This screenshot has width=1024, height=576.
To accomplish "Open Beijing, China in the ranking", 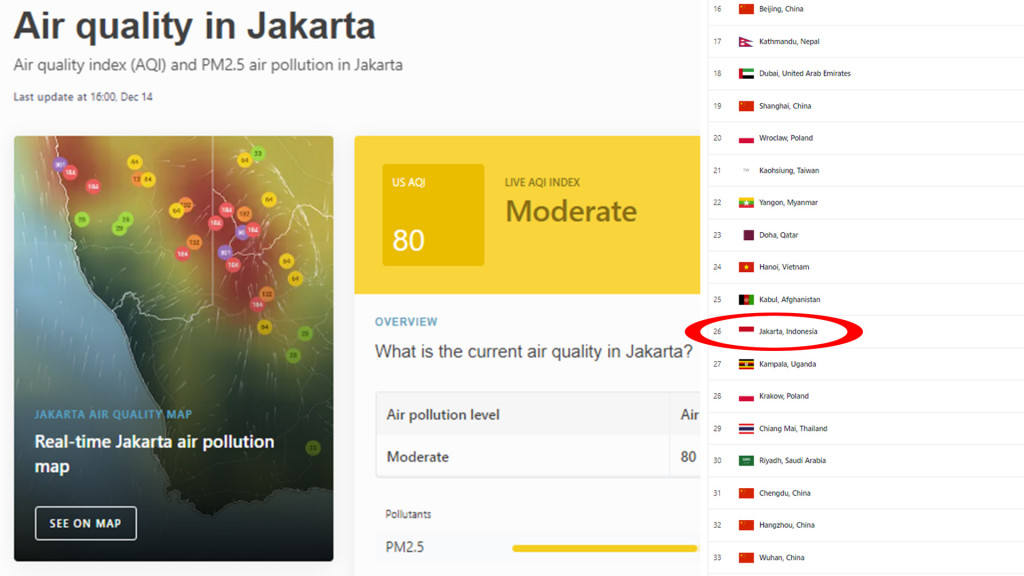I will (781, 9).
